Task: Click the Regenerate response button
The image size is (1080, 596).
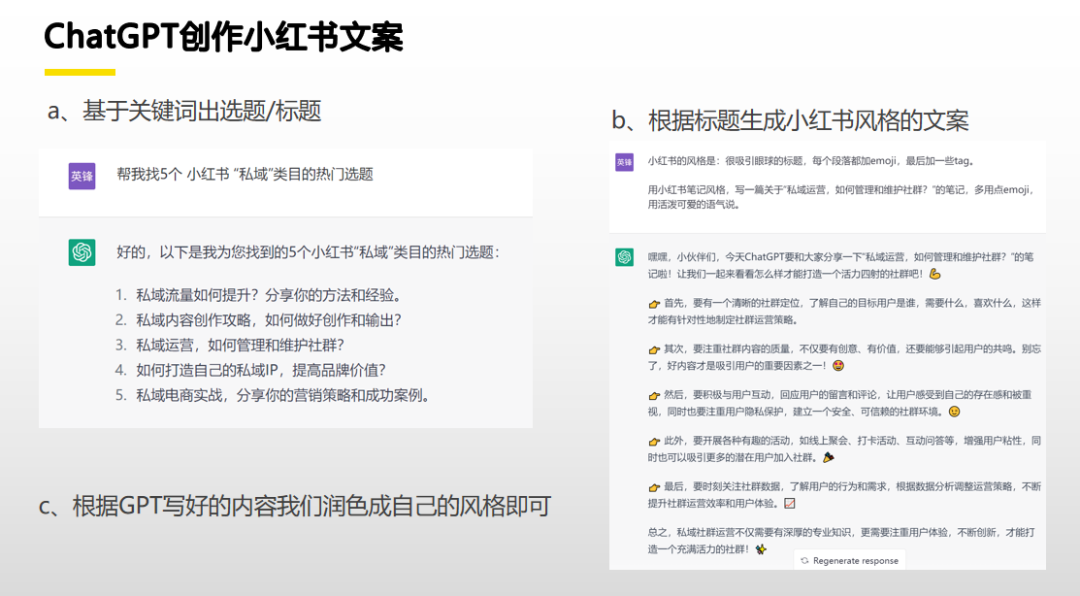Action: click(849, 560)
